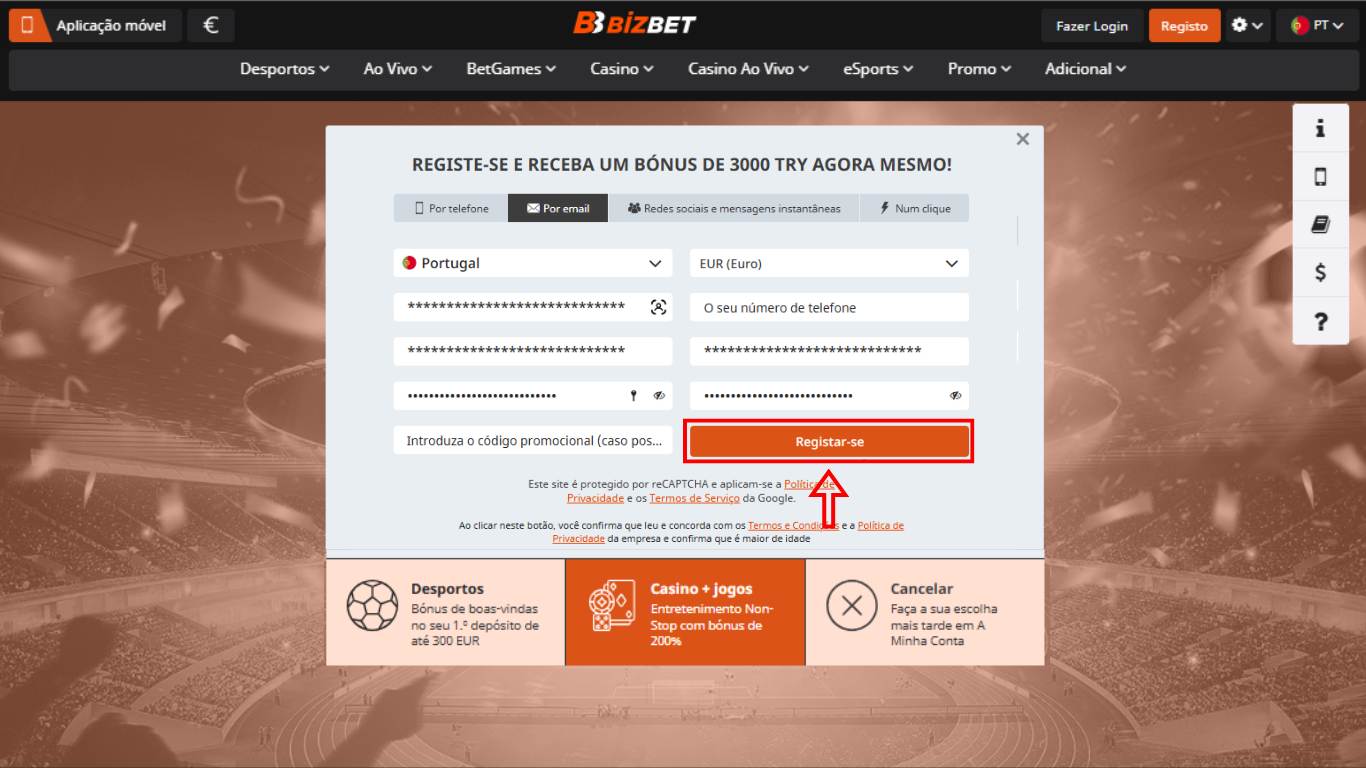Expand the Desportos menu

point(284,69)
